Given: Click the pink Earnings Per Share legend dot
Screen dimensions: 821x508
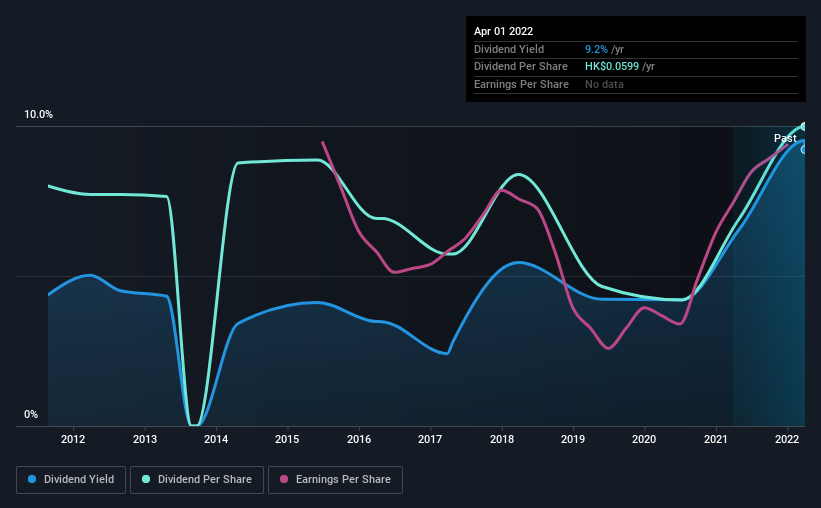Looking at the screenshot, I should click(x=284, y=479).
